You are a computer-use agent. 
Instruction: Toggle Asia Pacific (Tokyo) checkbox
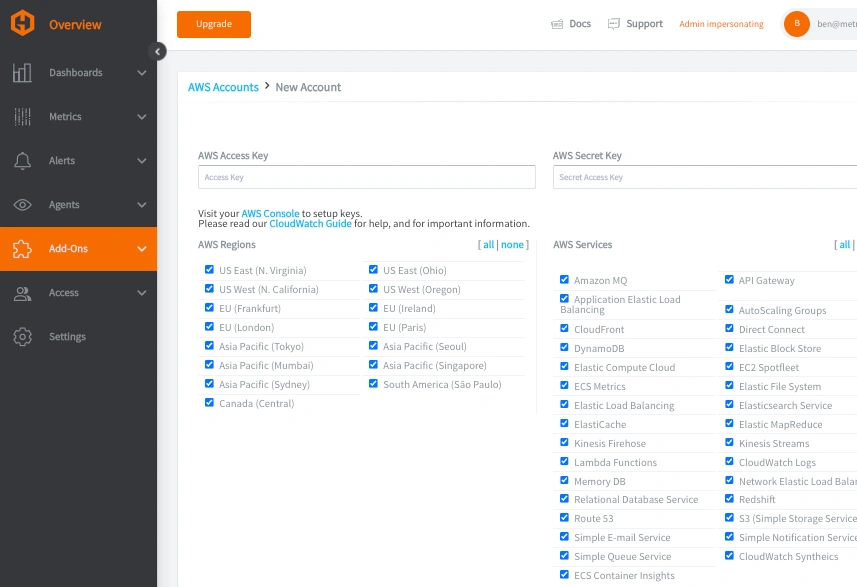[209, 345]
